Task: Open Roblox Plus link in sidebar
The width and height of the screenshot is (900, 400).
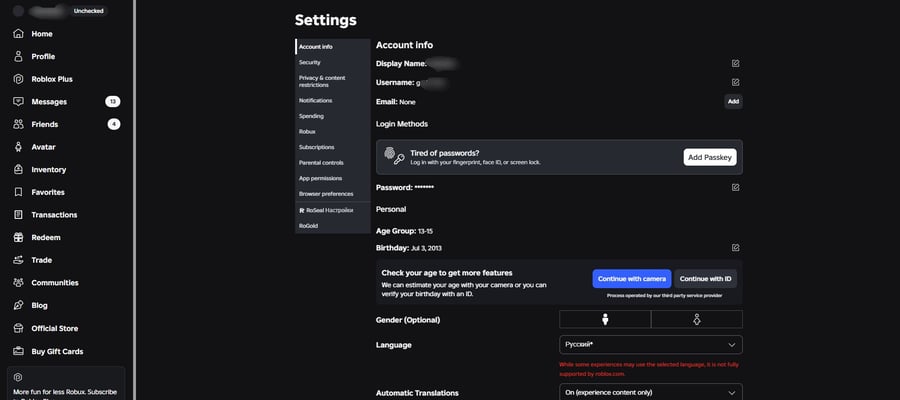Action: pos(52,79)
